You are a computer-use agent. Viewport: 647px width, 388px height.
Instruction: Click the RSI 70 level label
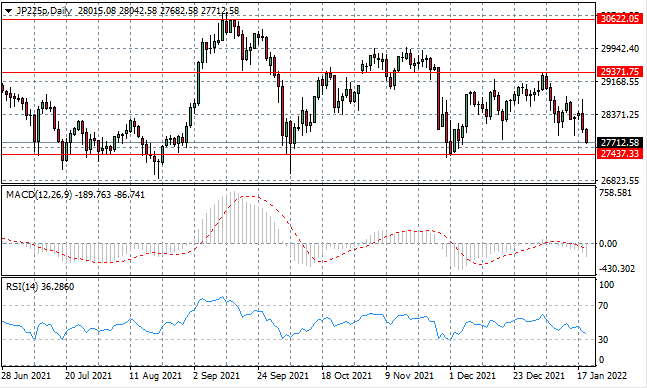pos(603,306)
